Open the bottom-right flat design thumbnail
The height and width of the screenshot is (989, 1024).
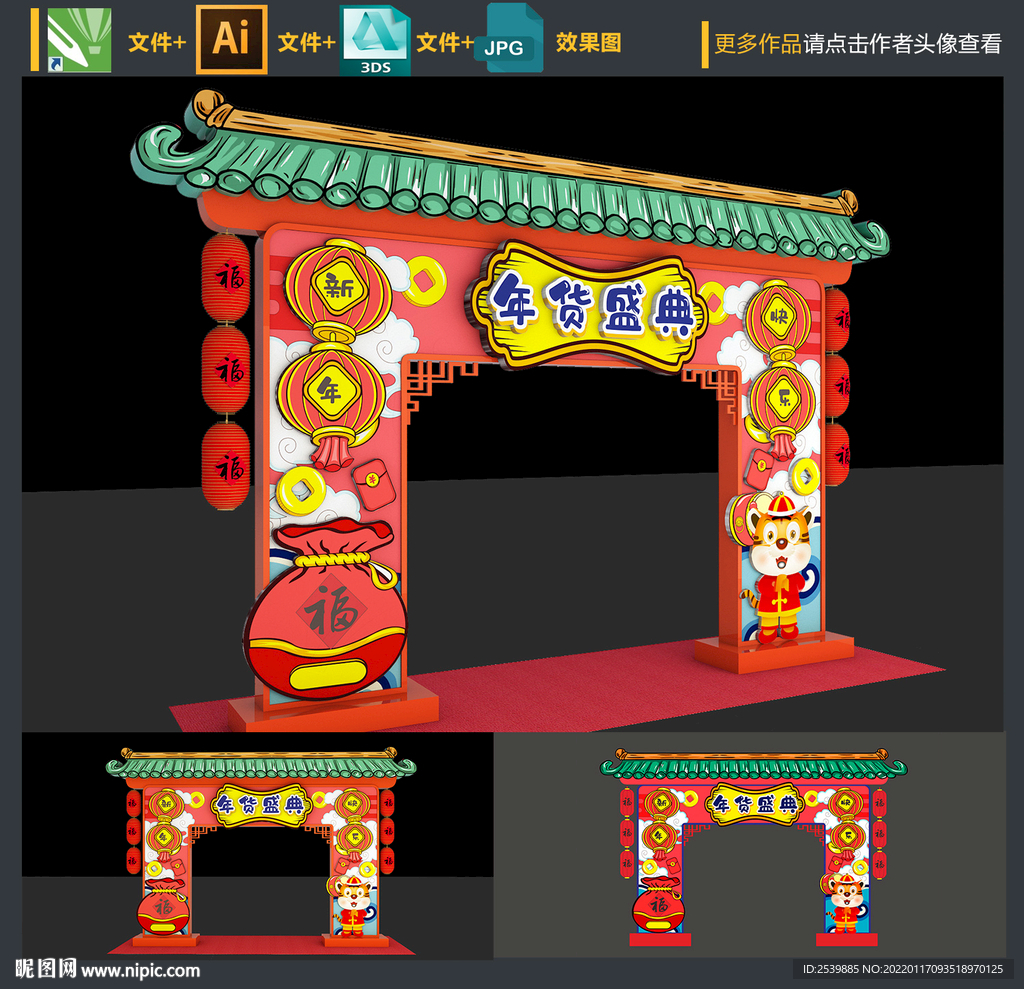click(x=750, y=845)
